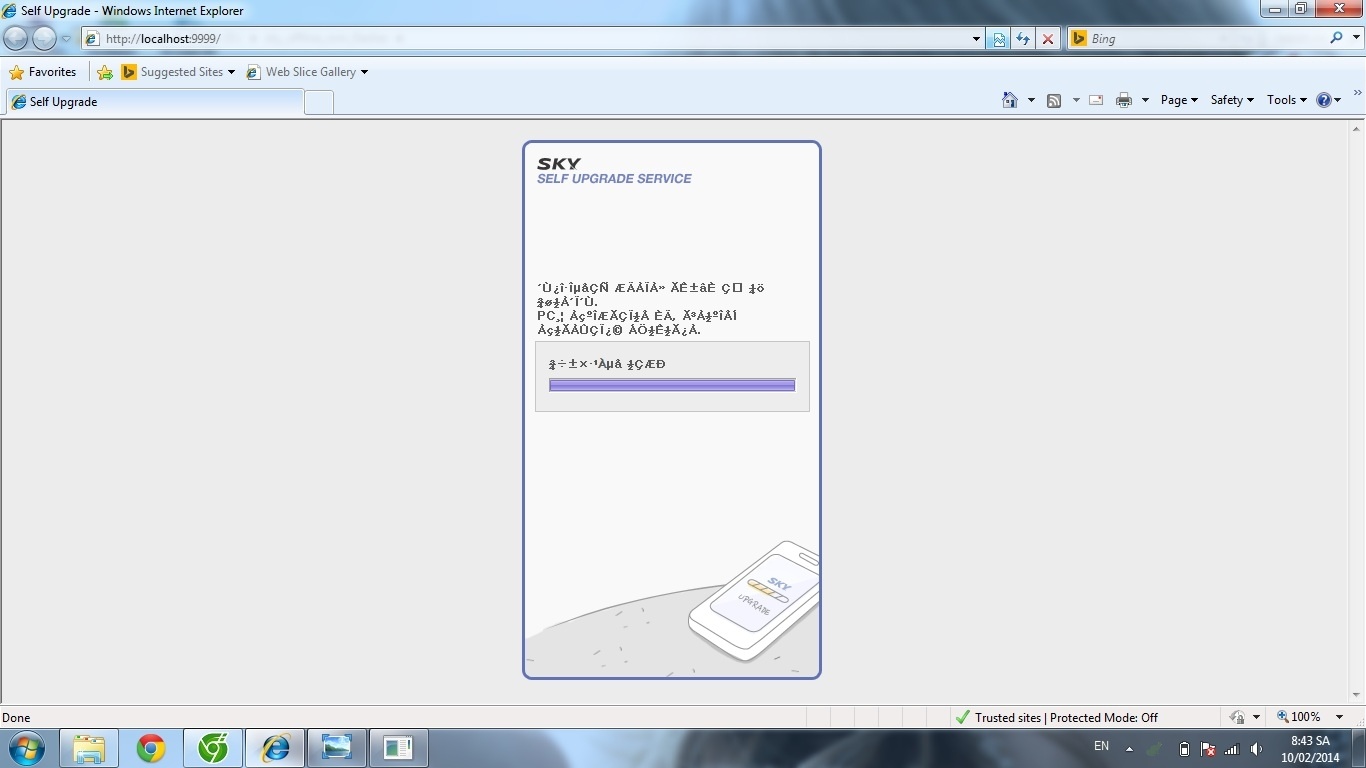Click the 100% zoom level button
Screen dimensions: 1366x768
[1298, 717]
